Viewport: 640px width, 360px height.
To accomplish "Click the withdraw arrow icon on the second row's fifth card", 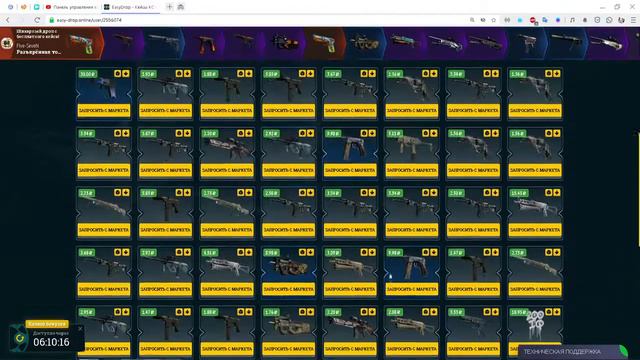I will pyautogui.click(x=372, y=133).
